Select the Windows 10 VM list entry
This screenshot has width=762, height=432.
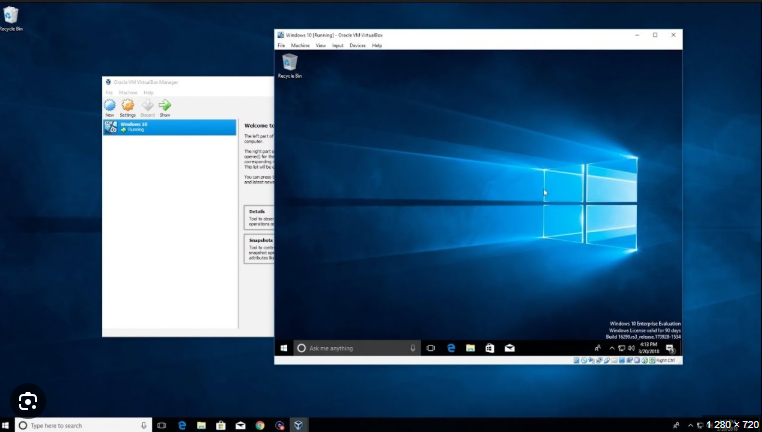[170, 127]
